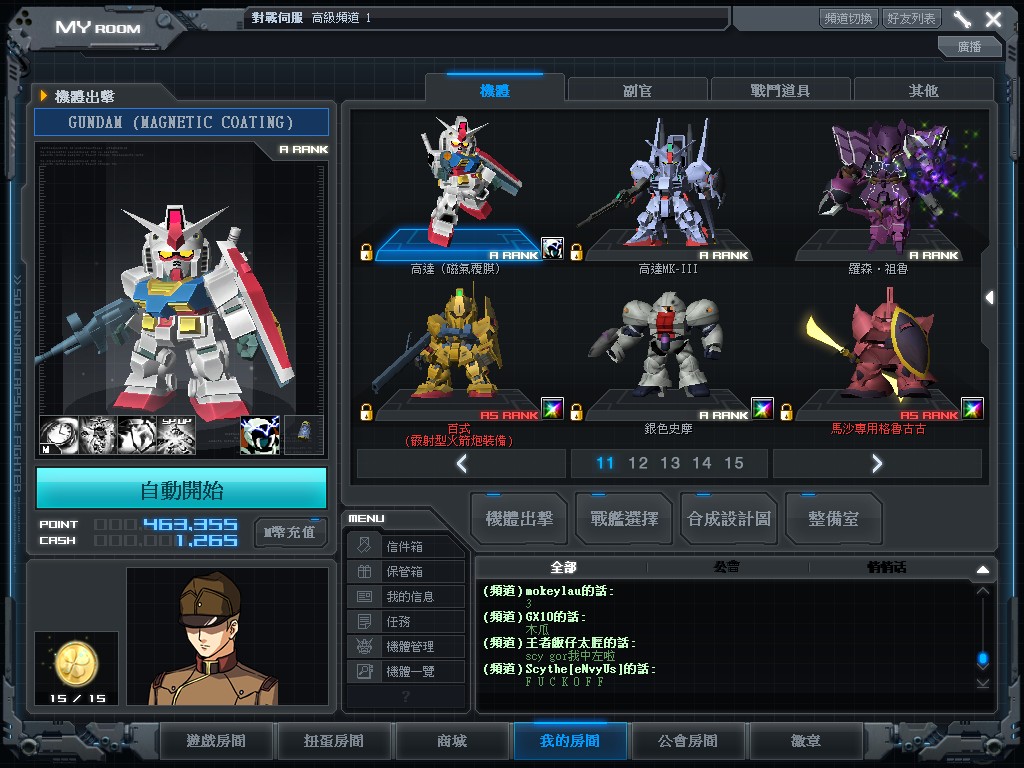Click the skill icon on 高達(磁氣覆膜)

pyautogui.click(x=552, y=248)
